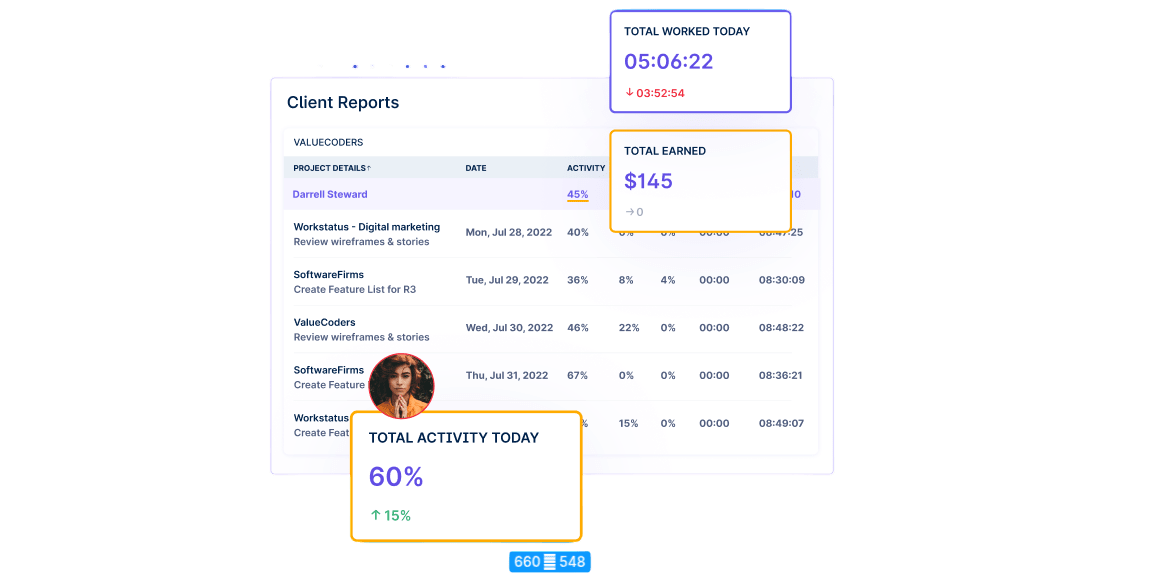
Task: Open Darrell Steward's report row
Action: 330,194
